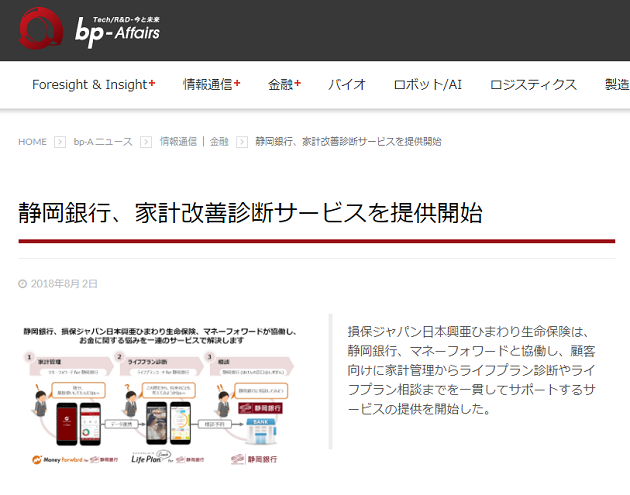Click the bp-Affairs circular logo icon
Screen dimensions: 630x495
coord(43,28)
